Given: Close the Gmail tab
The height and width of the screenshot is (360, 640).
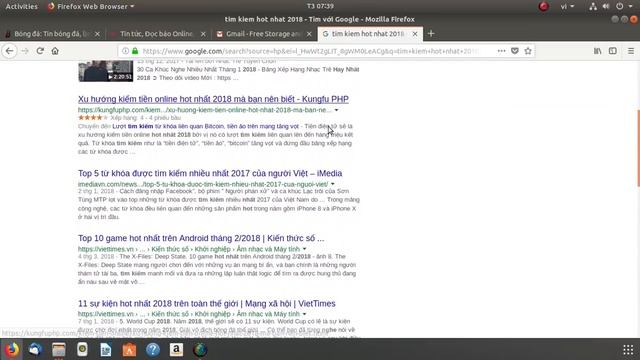Looking at the screenshot, I should pyautogui.click(x=309, y=34).
